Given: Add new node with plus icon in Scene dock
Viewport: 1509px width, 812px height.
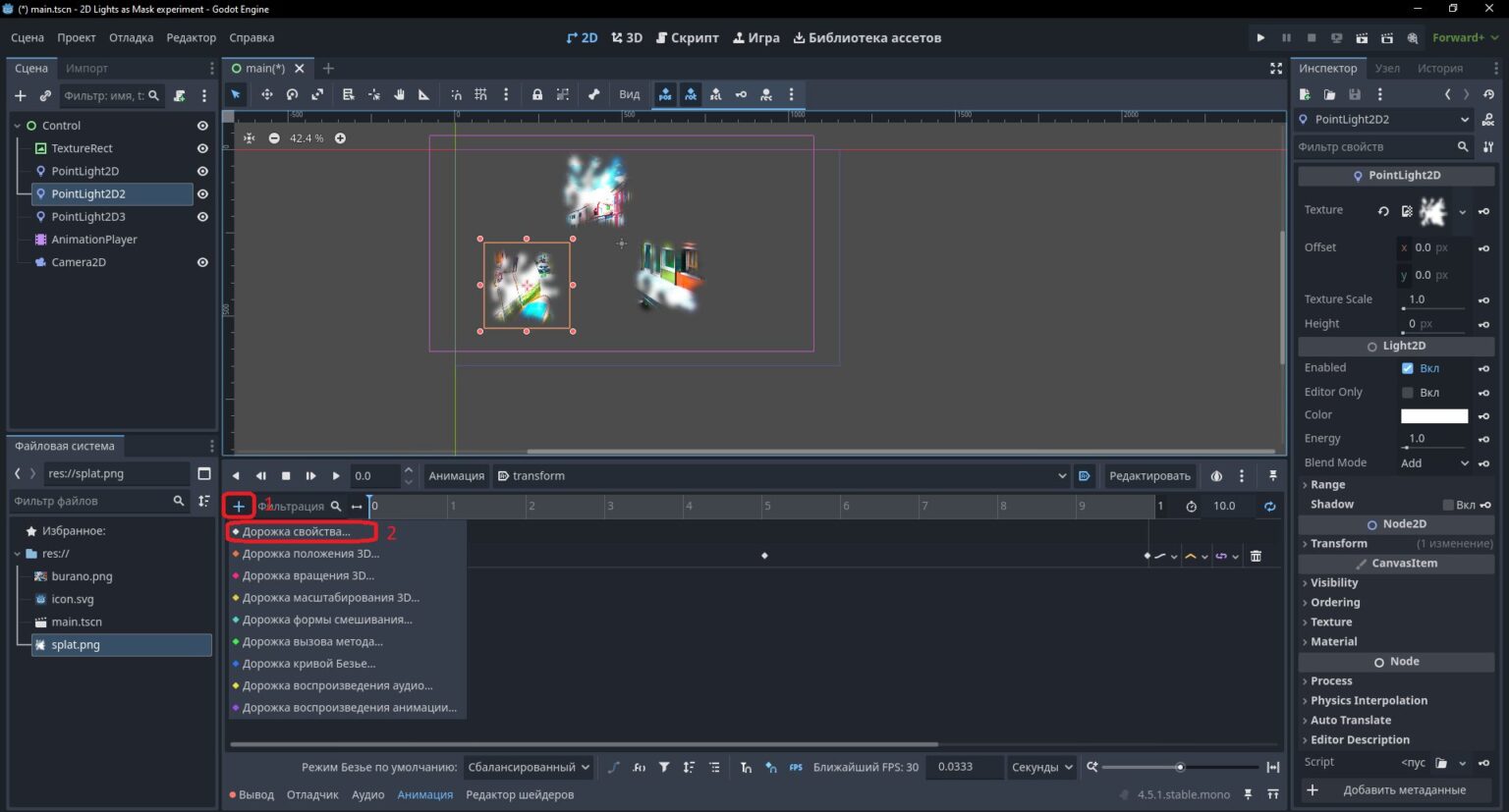Looking at the screenshot, I should point(20,95).
